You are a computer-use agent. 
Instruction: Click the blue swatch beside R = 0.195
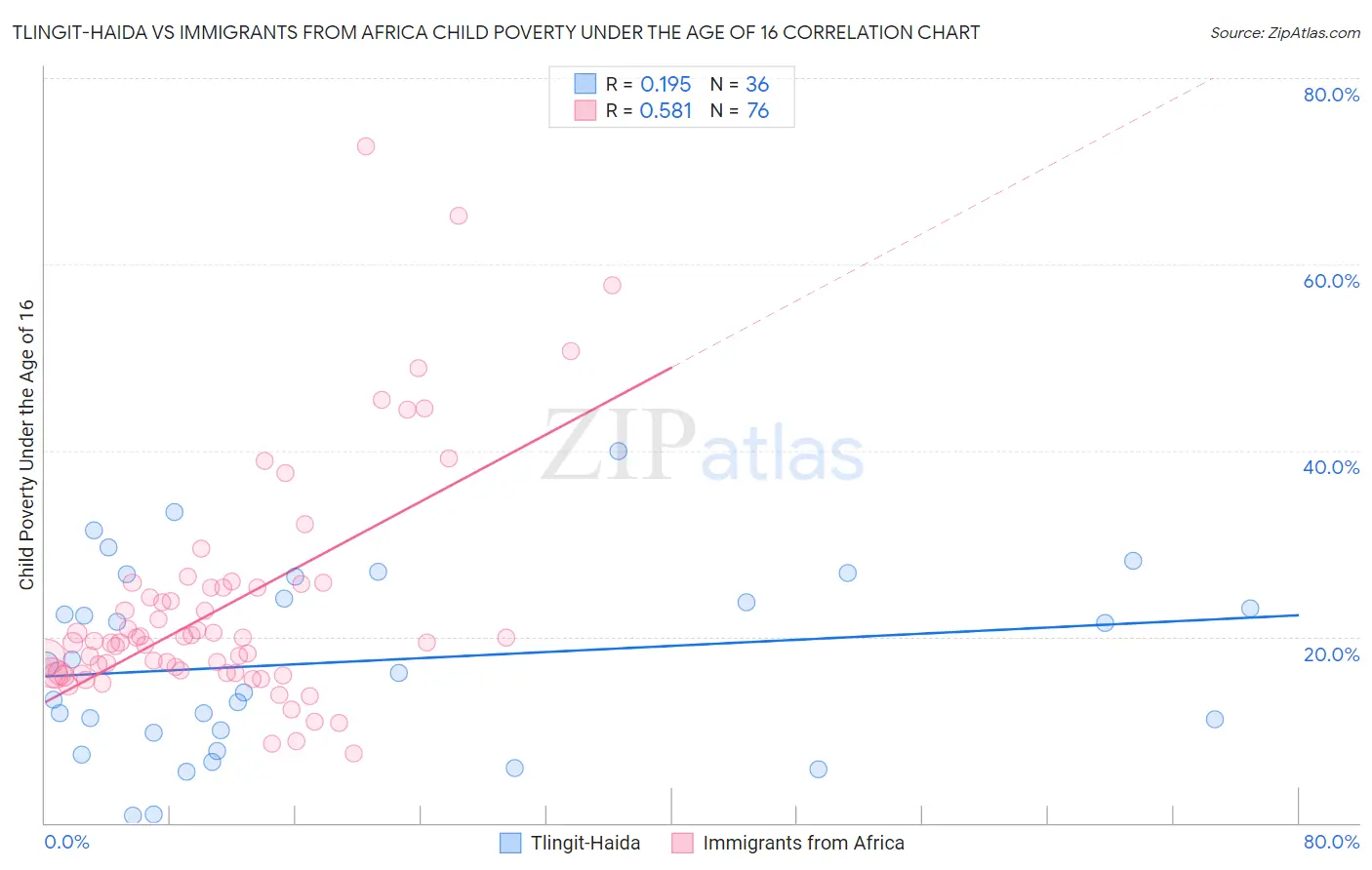click(585, 83)
